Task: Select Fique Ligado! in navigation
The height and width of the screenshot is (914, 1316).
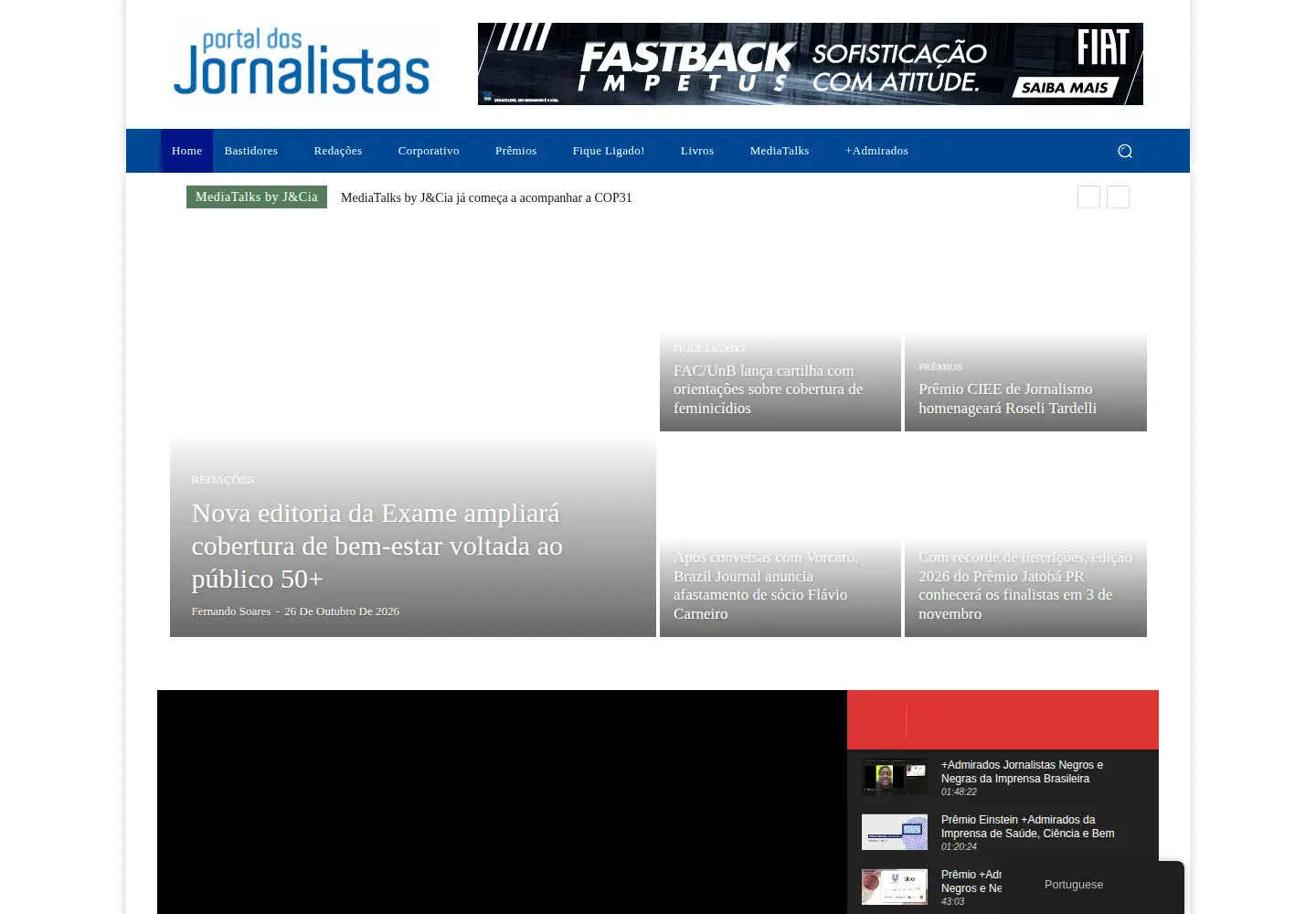Action: (609, 151)
